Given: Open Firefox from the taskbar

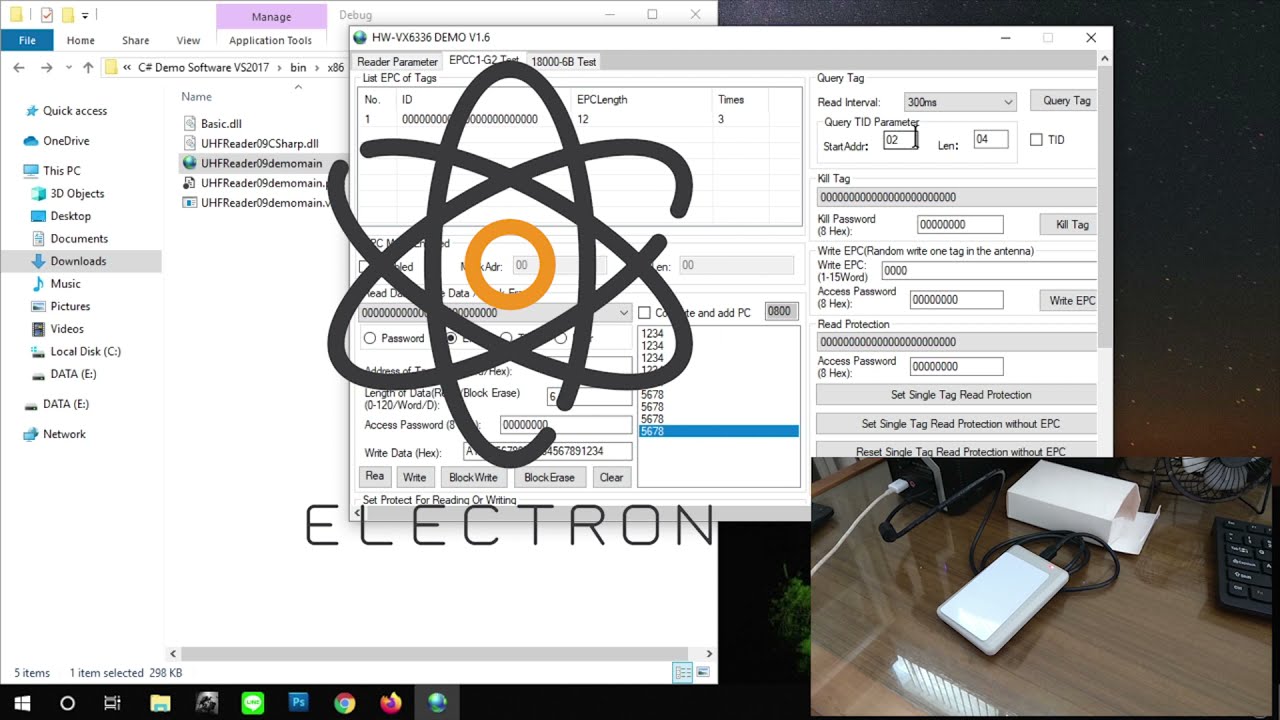Looking at the screenshot, I should [390, 703].
